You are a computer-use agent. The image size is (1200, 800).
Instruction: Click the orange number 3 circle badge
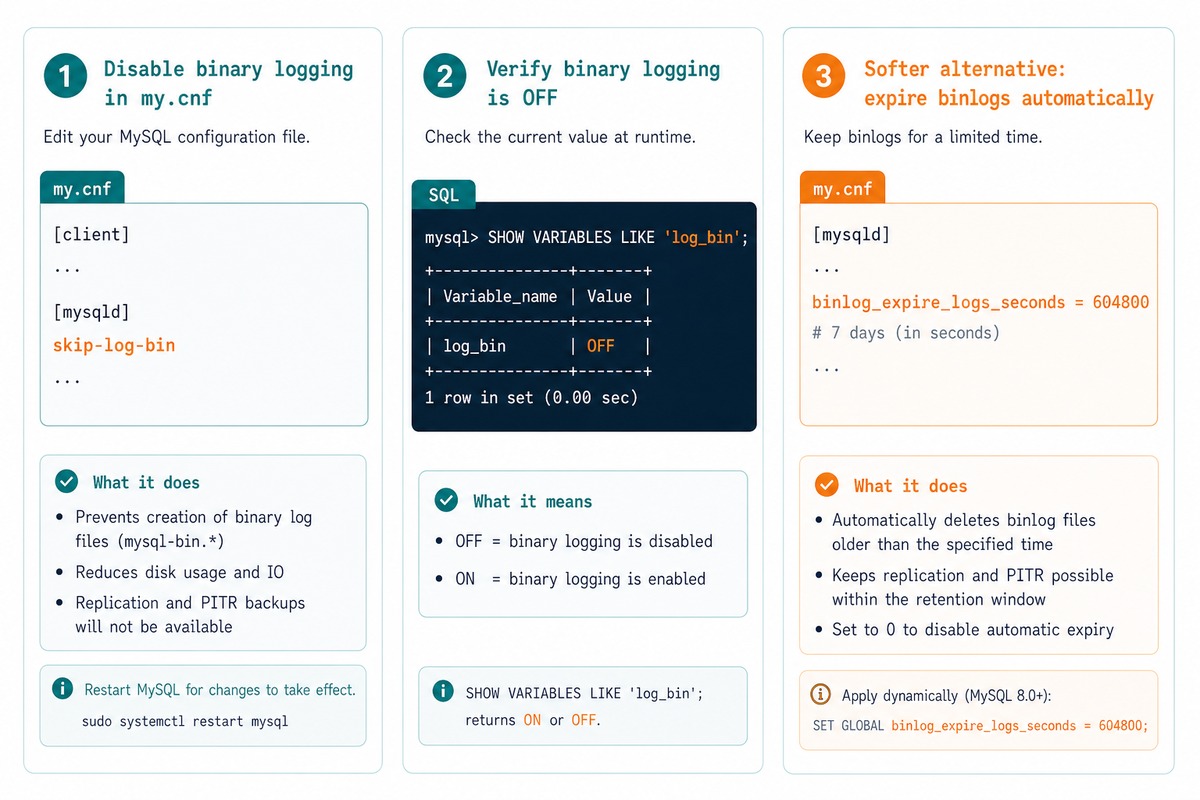824,76
